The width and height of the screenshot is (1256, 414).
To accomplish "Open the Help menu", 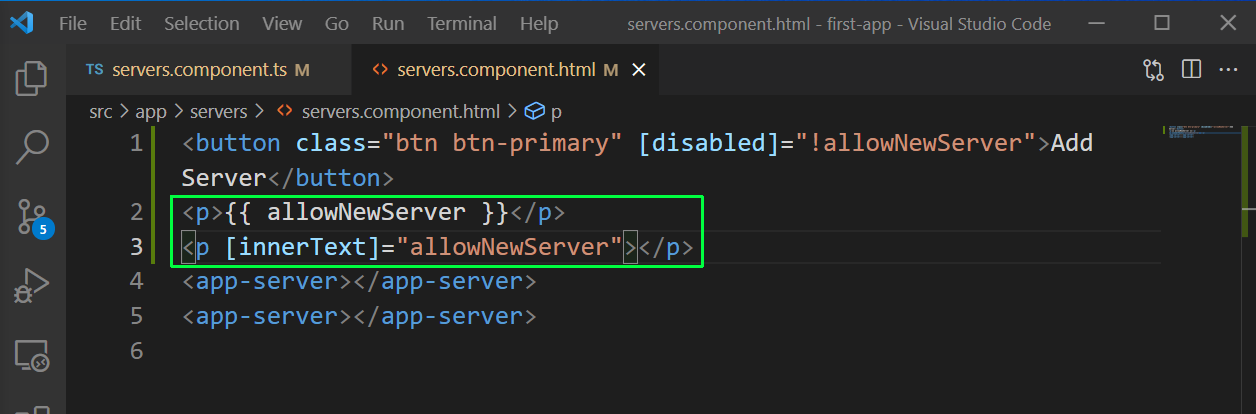I will tap(539, 23).
